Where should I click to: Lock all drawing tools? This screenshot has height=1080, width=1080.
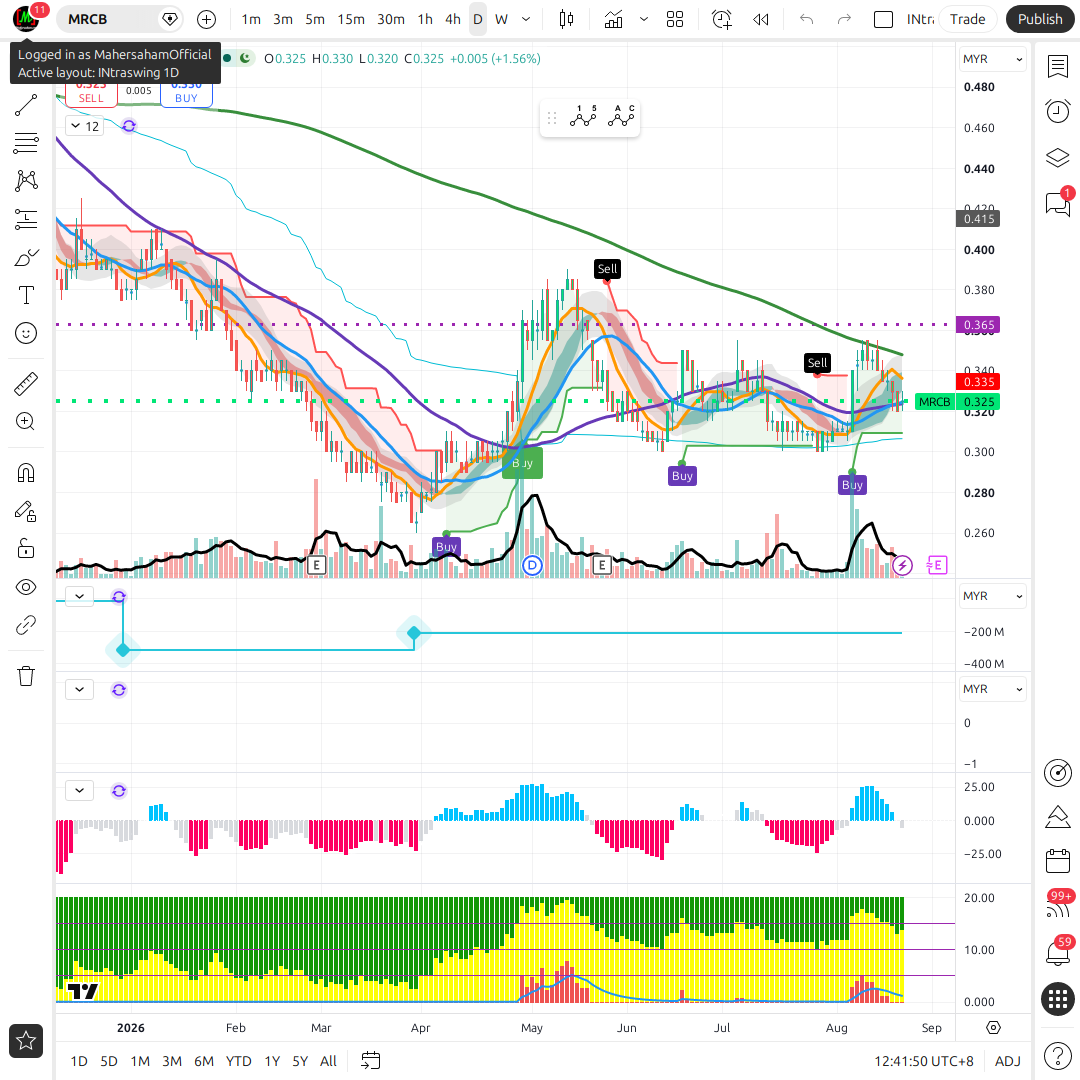click(x=26, y=549)
